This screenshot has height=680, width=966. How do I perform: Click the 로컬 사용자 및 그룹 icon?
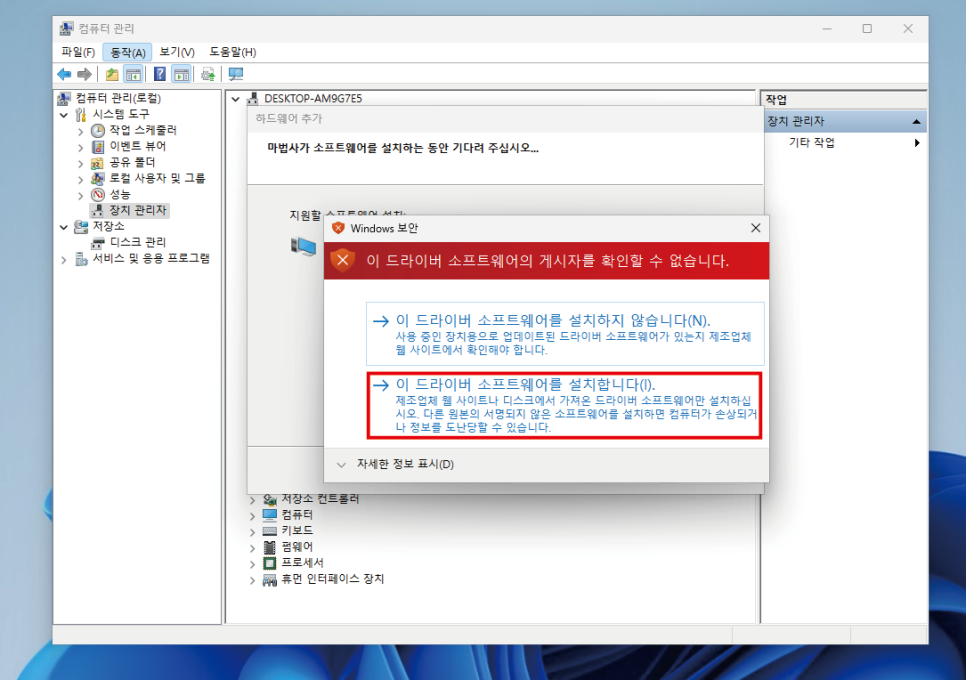(97, 179)
